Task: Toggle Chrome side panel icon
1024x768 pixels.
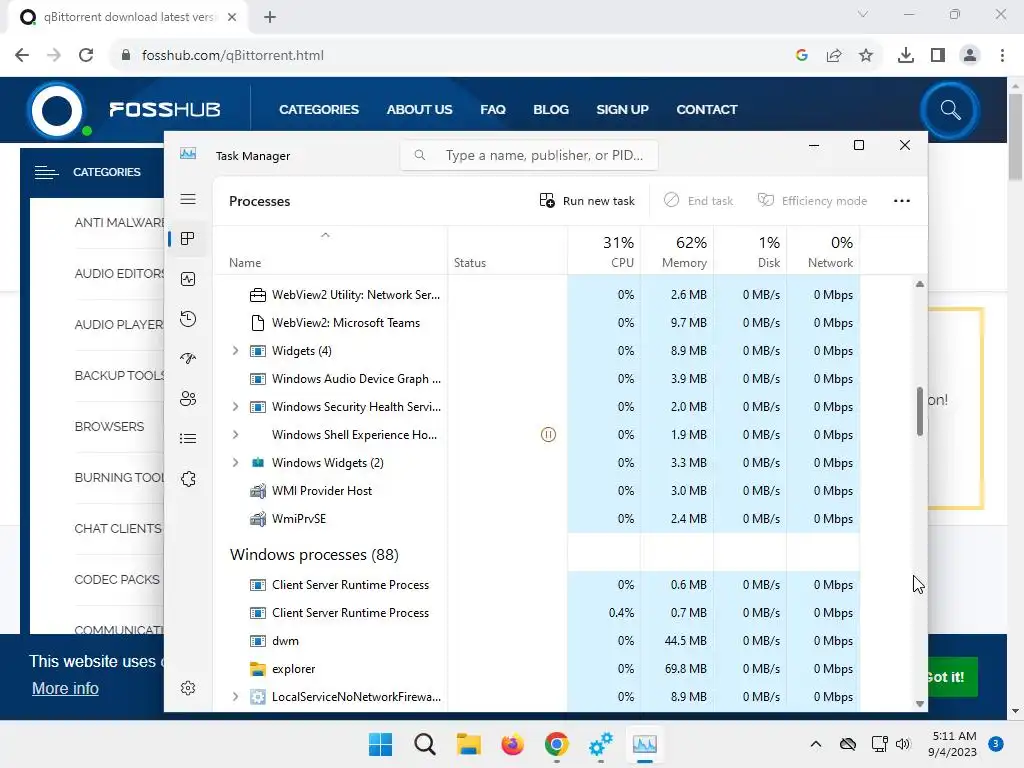Action: point(938,56)
